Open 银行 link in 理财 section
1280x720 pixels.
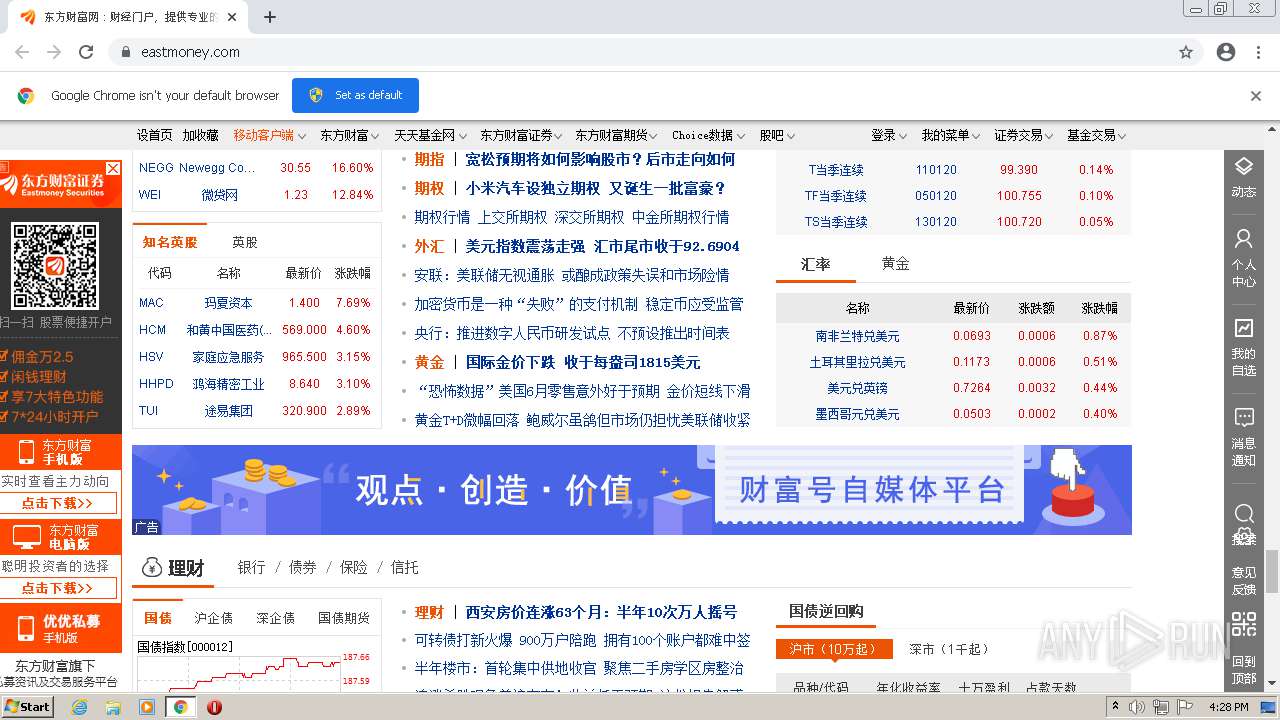251,567
